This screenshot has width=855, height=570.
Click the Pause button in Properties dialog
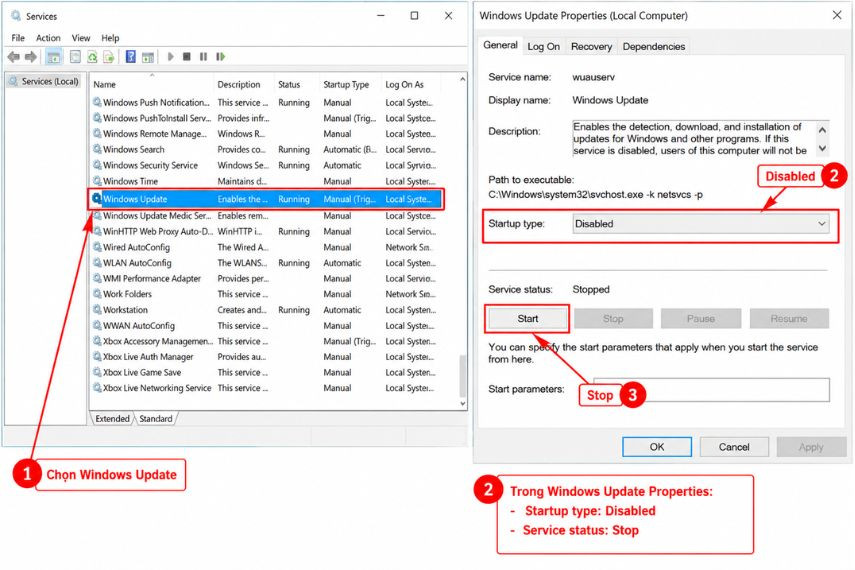[701, 319]
